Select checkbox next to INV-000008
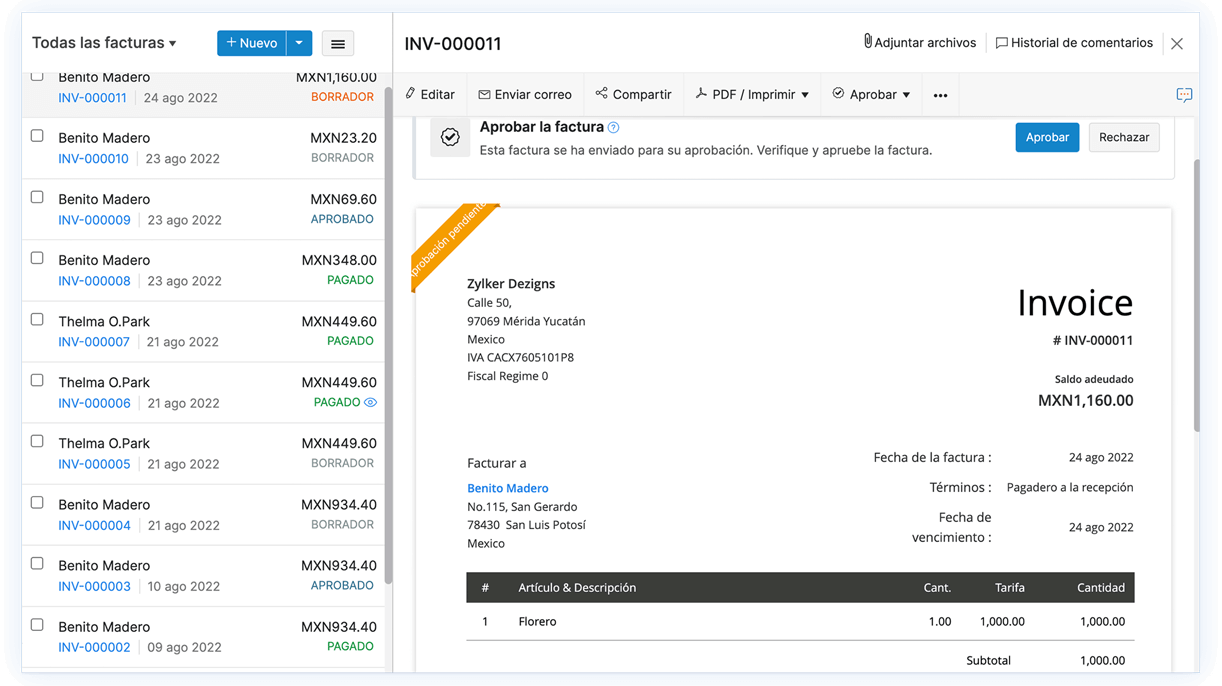 37,258
